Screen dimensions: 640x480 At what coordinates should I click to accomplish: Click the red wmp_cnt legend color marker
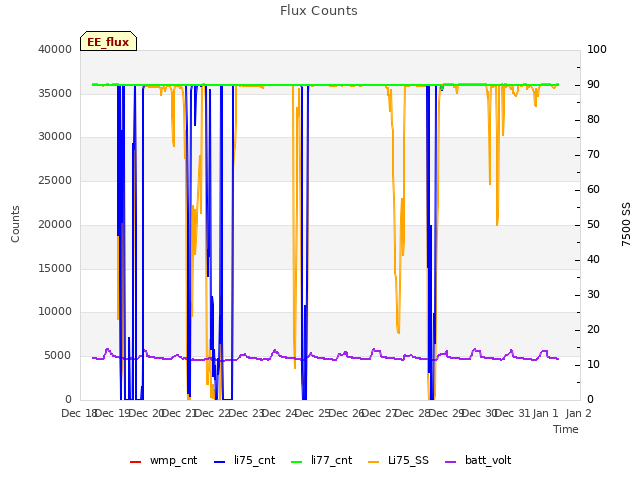click(x=135, y=462)
